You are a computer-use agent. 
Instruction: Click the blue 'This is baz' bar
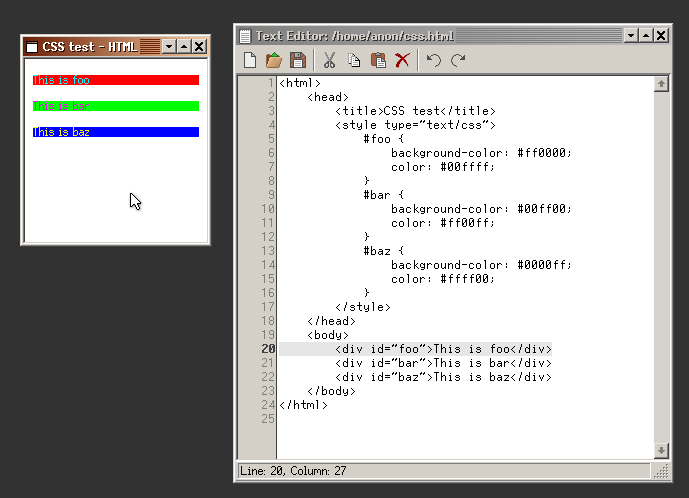coord(116,132)
